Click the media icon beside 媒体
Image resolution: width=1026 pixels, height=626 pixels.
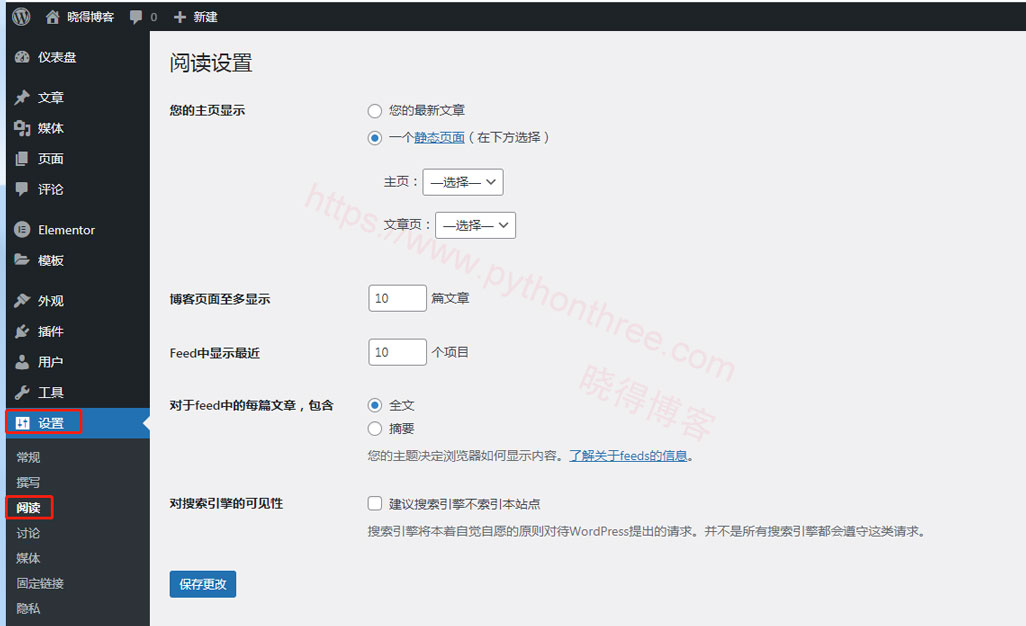(22, 128)
